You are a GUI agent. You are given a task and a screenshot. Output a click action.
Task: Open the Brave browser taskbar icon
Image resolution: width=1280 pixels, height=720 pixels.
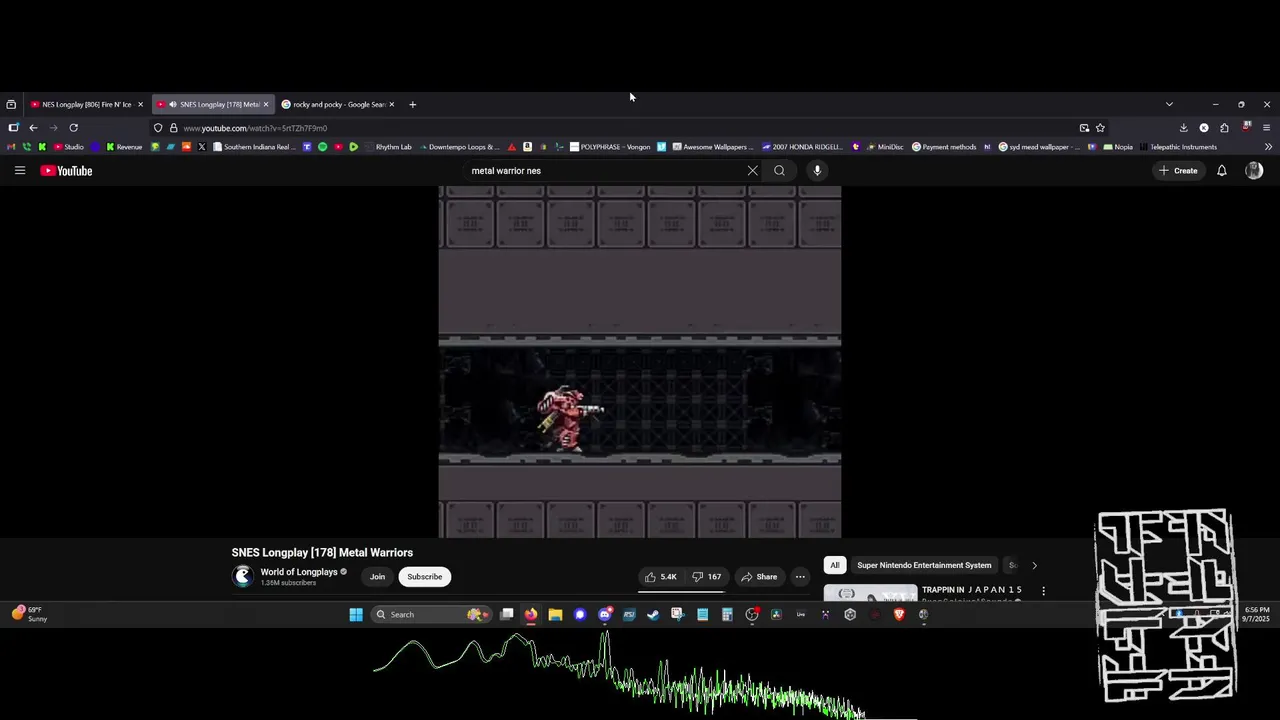tap(899, 615)
